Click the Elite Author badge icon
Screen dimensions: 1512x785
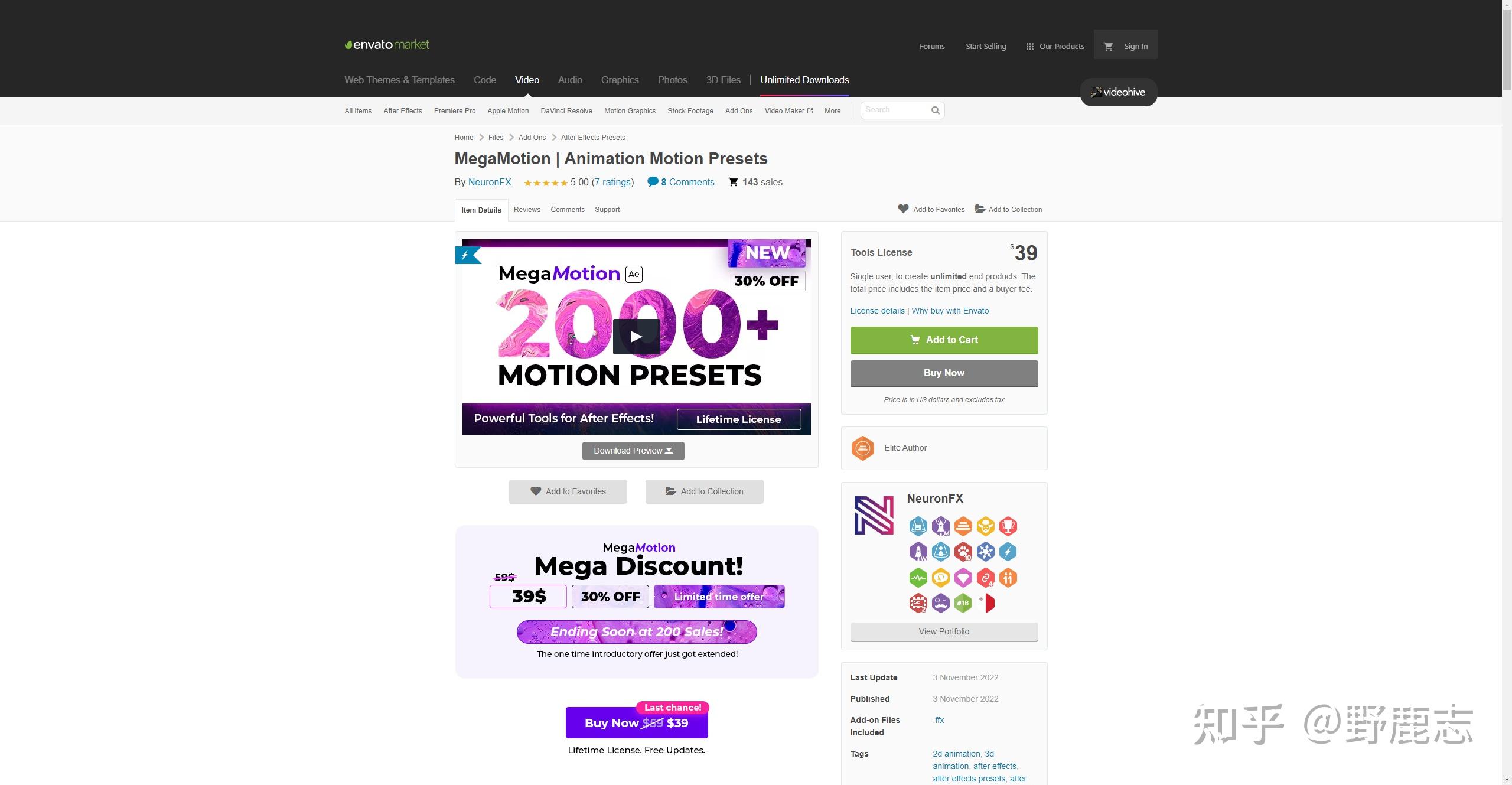pyautogui.click(x=863, y=447)
